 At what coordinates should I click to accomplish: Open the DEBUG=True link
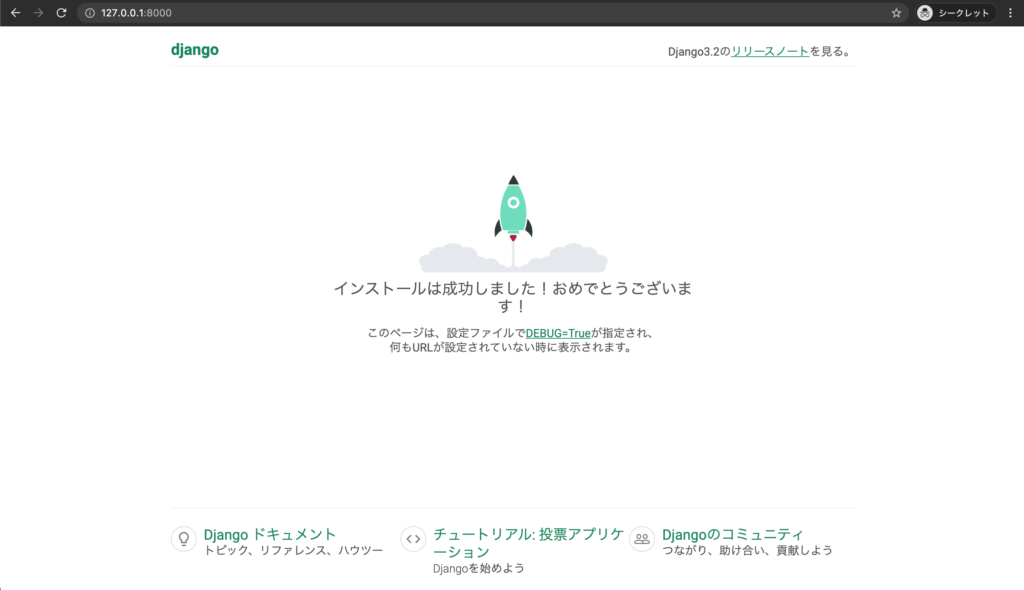point(558,333)
